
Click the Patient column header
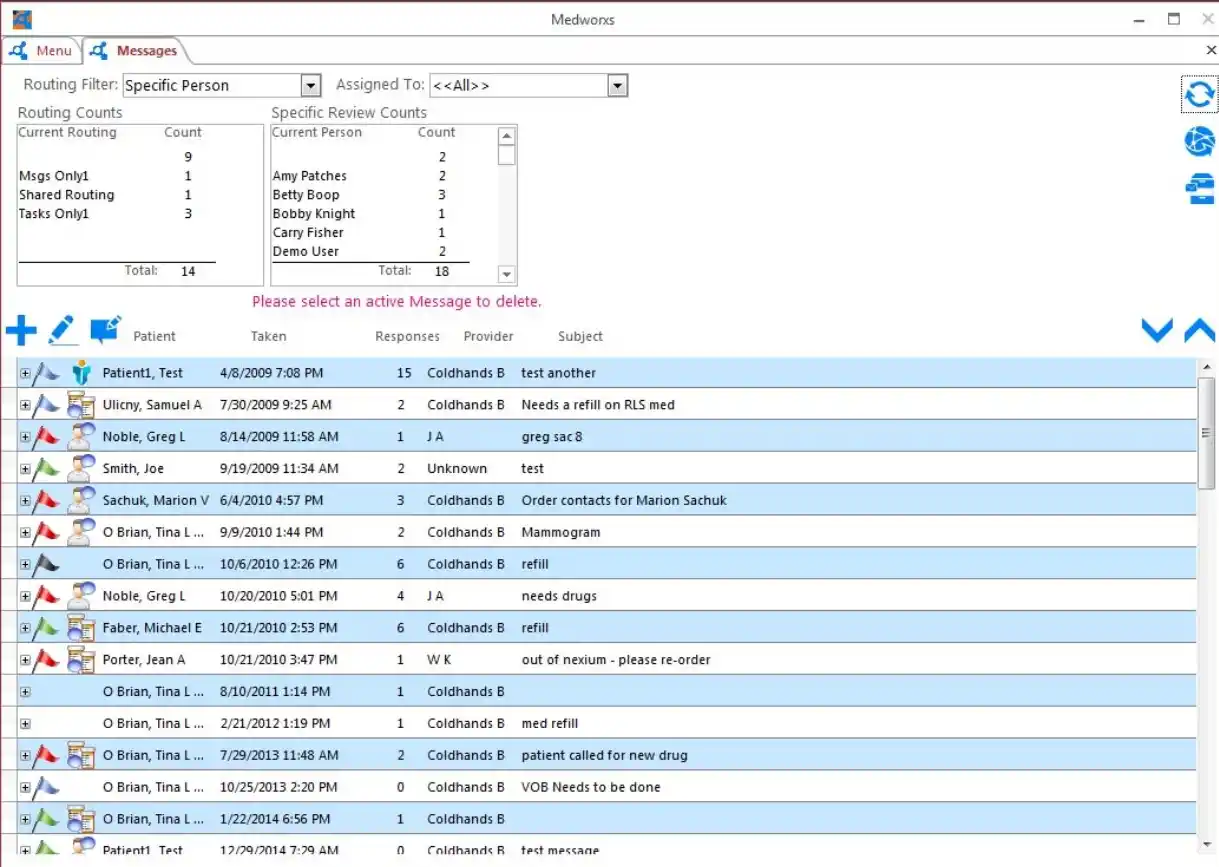154,336
